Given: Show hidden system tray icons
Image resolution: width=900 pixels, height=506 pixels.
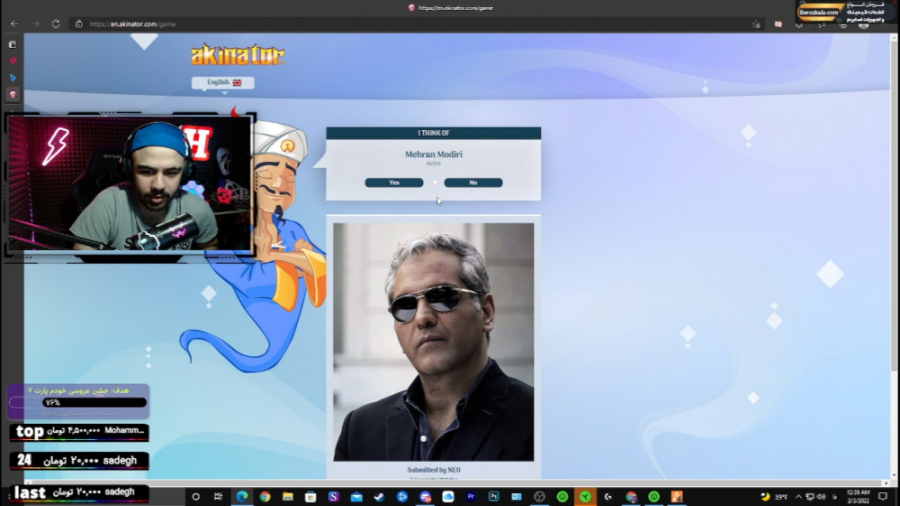Looking at the screenshot, I should point(798,497).
